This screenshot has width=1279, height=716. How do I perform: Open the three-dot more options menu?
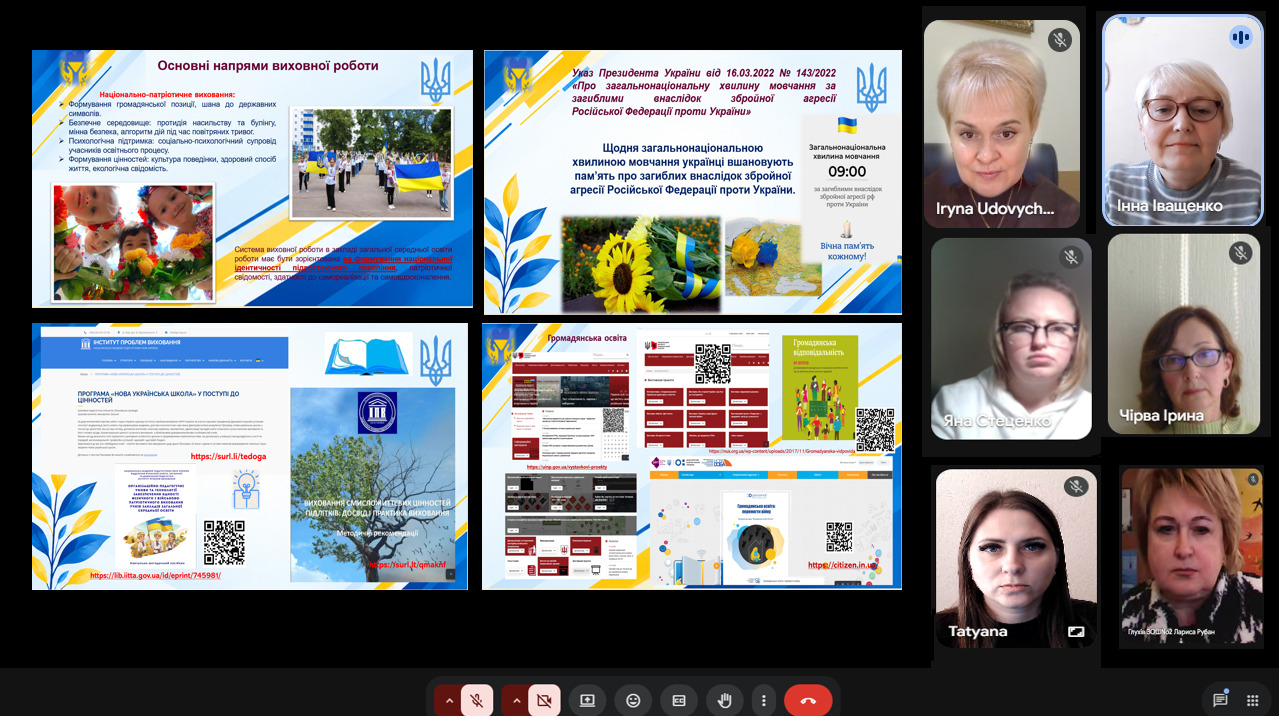(764, 700)
